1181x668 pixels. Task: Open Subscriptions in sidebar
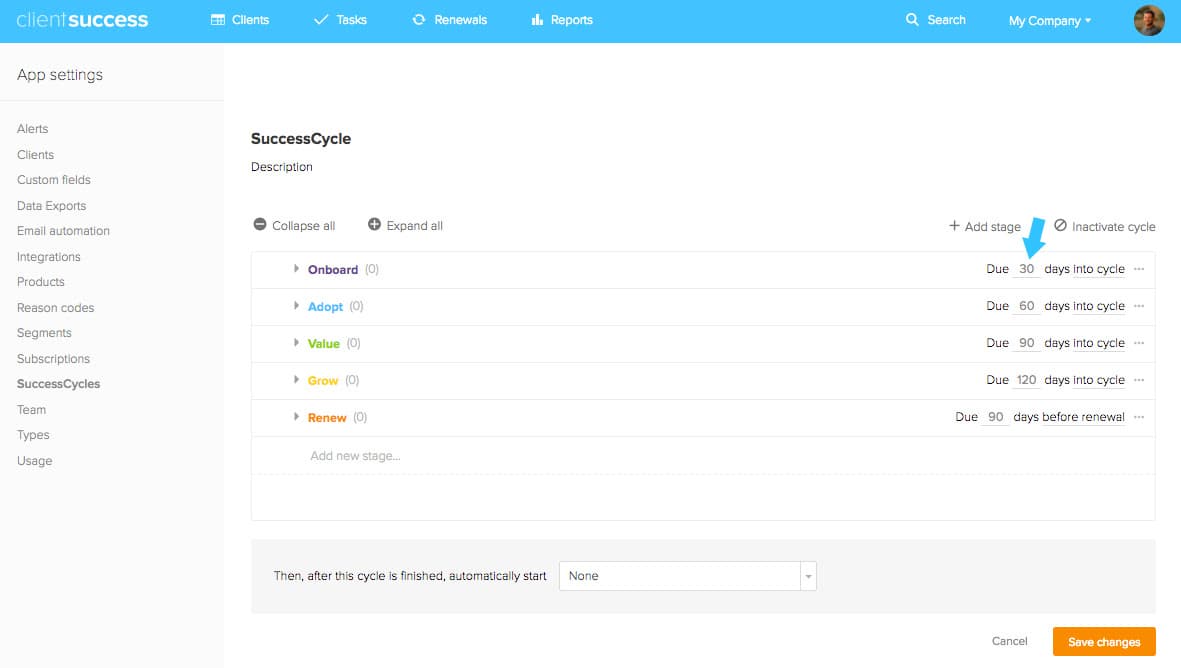tap(53, 358)
